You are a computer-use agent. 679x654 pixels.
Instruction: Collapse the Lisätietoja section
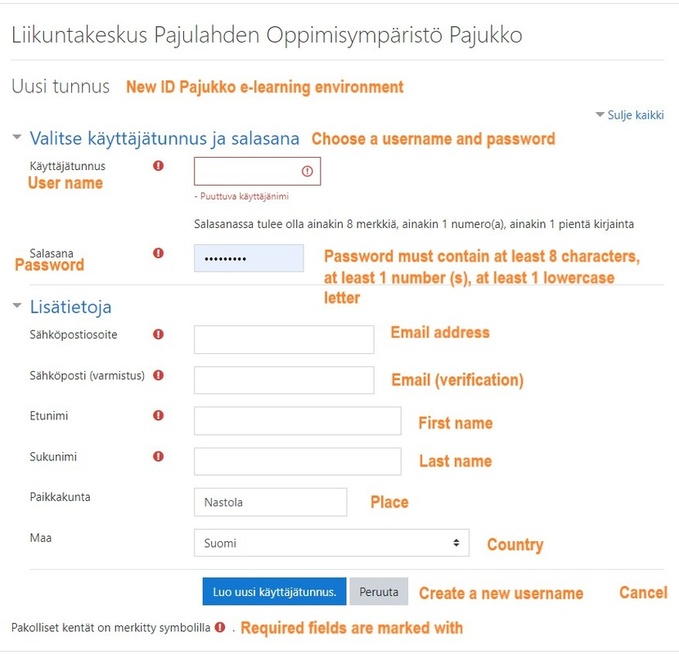[17, 306]
